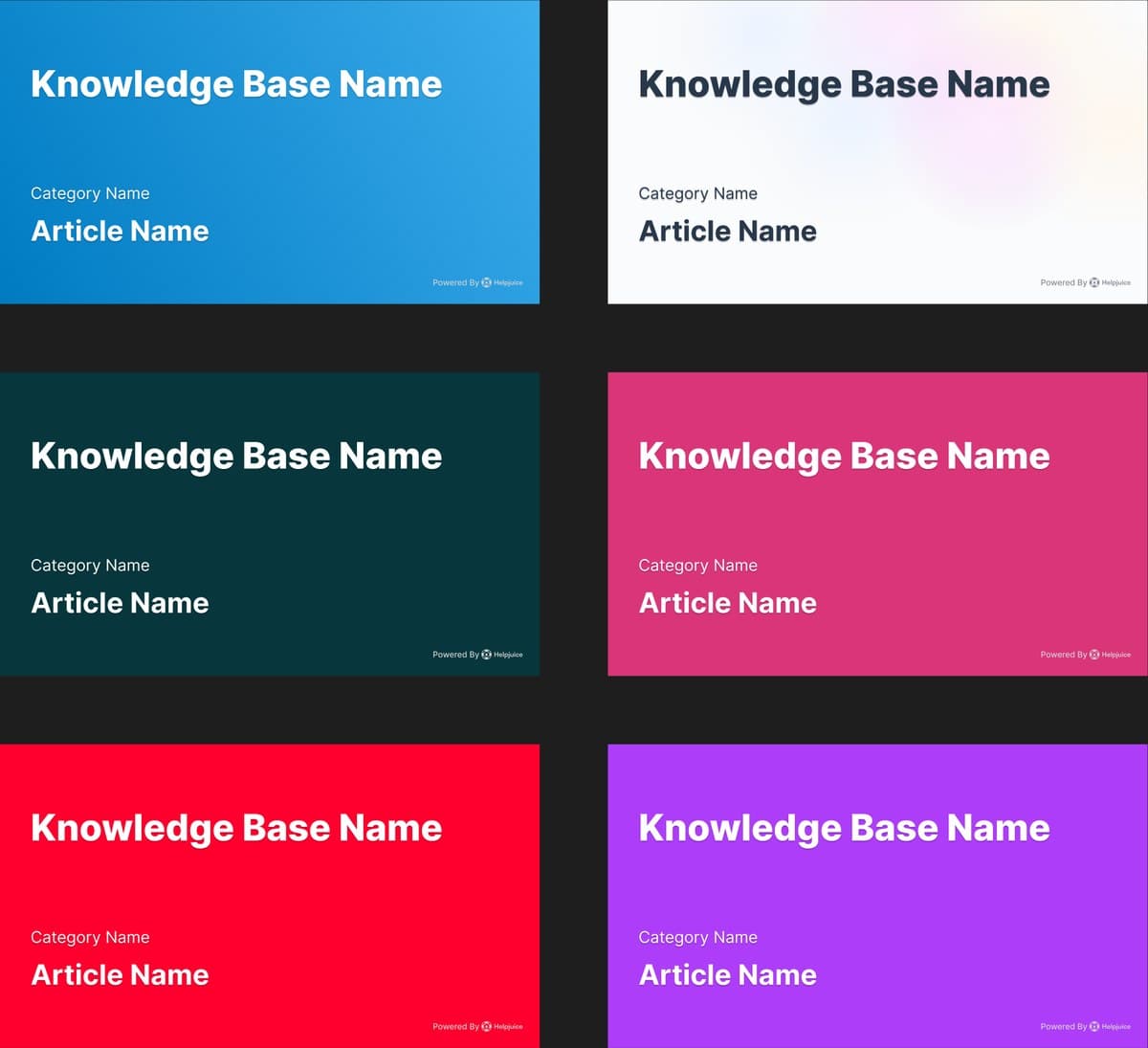Click "Powered By" text on pink card

(1064, 655)
